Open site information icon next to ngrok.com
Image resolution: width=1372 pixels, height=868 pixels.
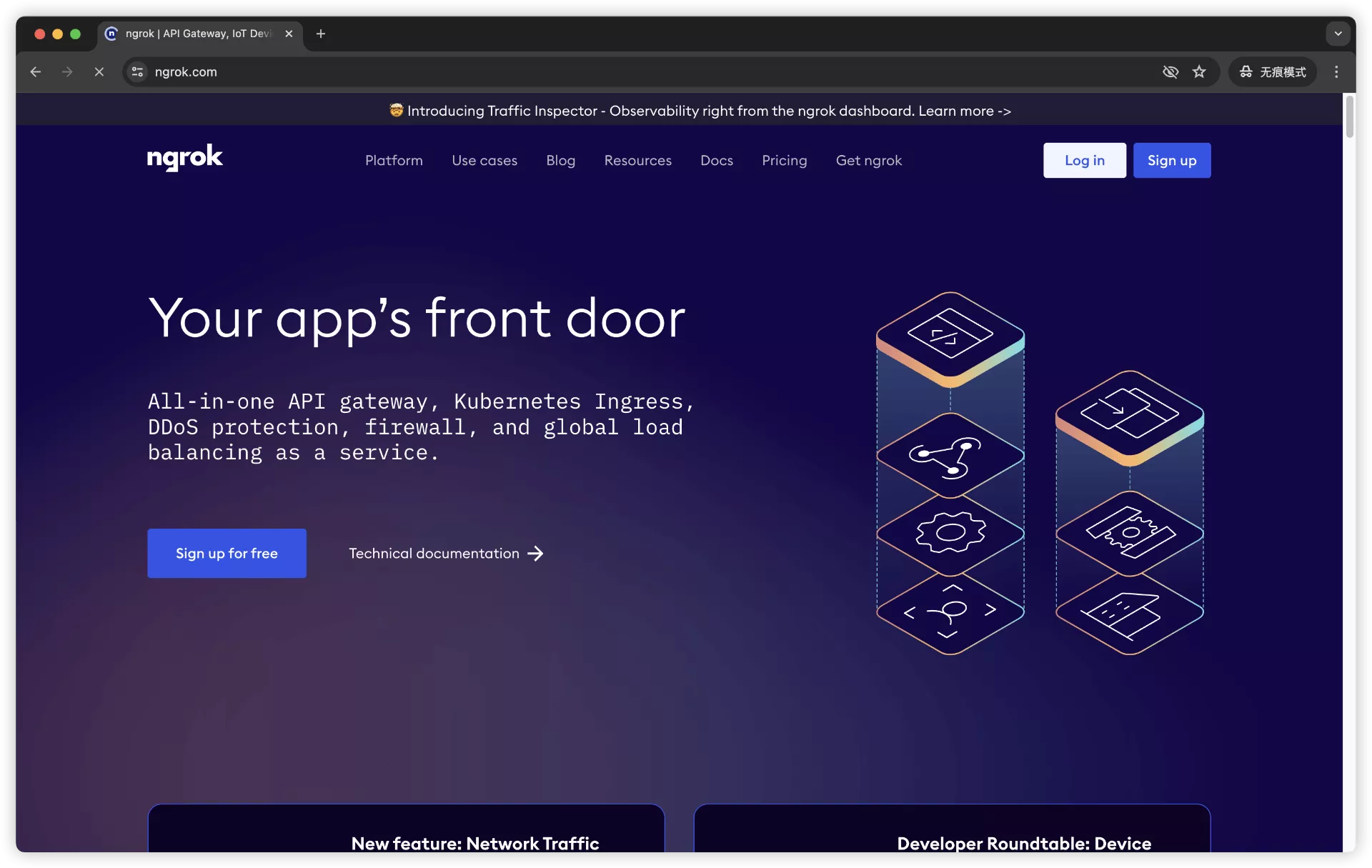(137, 71)
